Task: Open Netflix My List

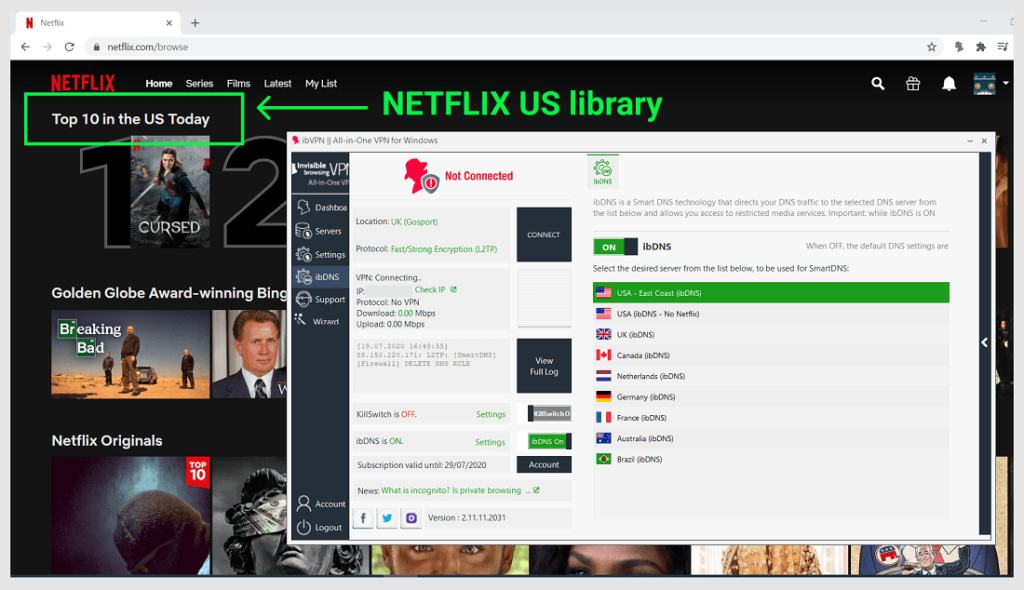Action: coord(321,84)
